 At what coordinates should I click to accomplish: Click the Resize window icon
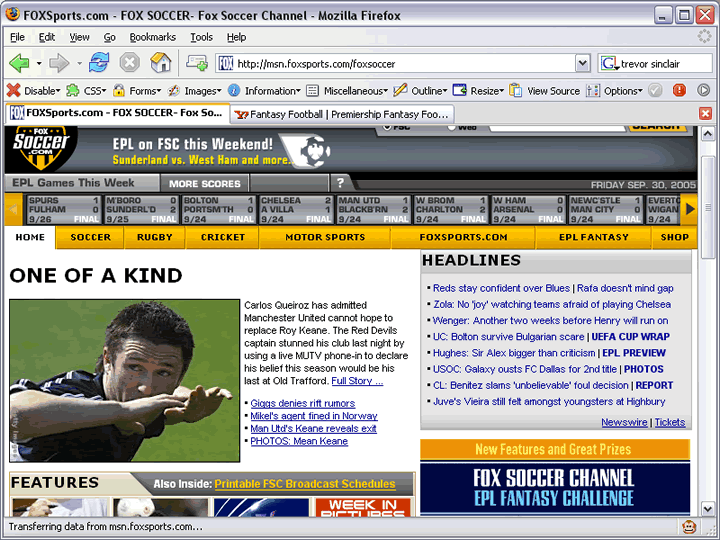(459, 90)
